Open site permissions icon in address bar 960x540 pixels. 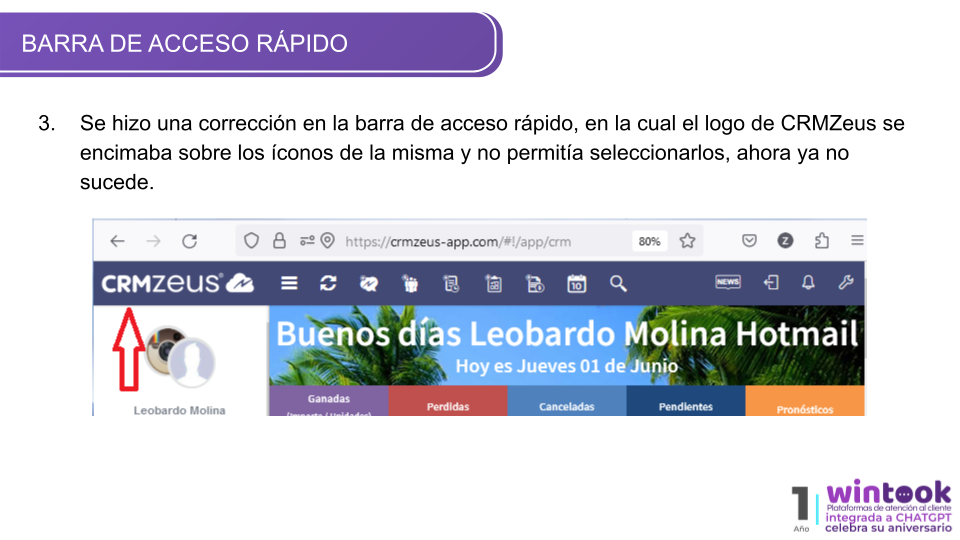click(x=307, y=241)
